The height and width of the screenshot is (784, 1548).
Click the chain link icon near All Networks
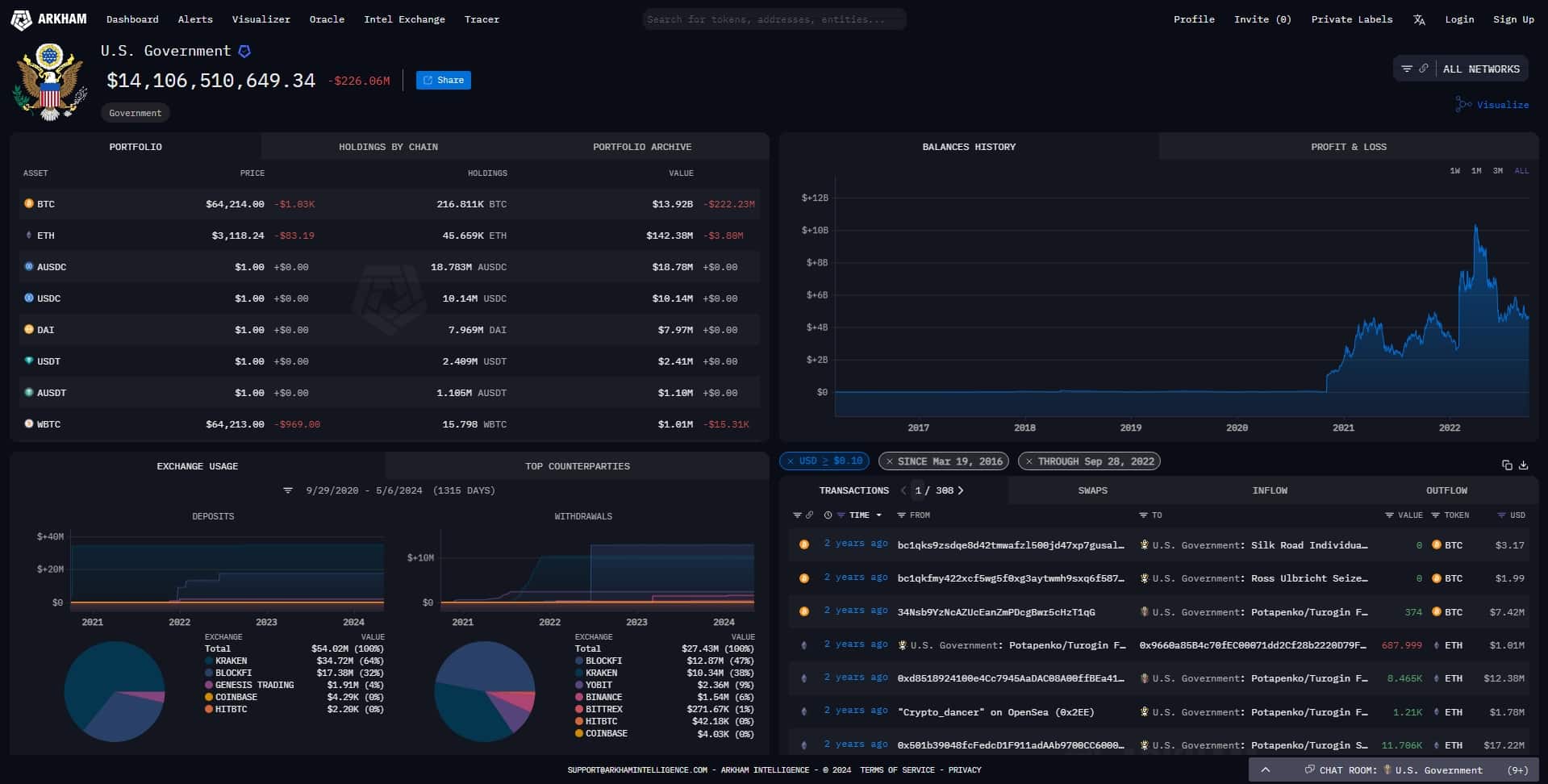(x=1424, y=69)
